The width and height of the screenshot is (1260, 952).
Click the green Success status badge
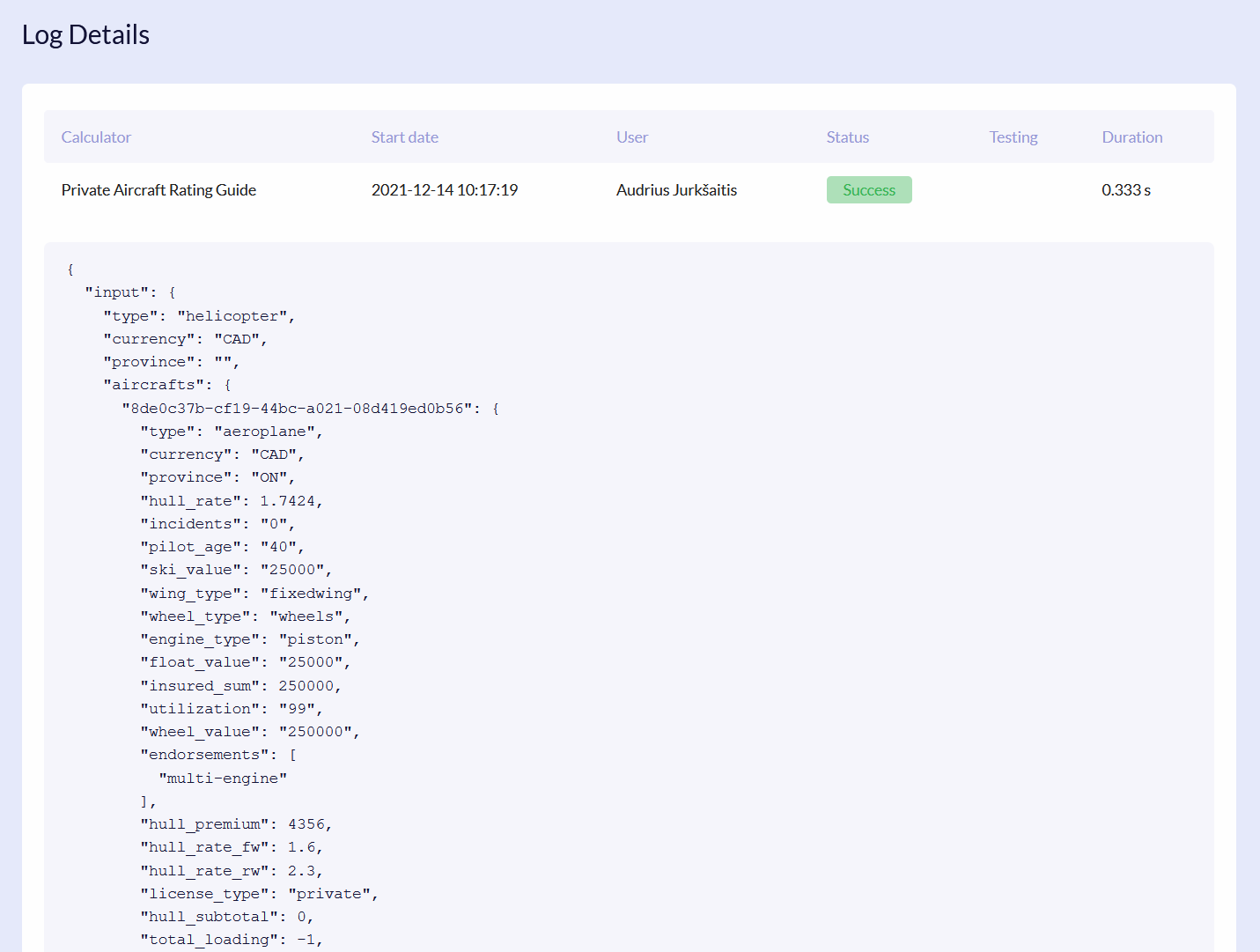click(x=868, y=190)
